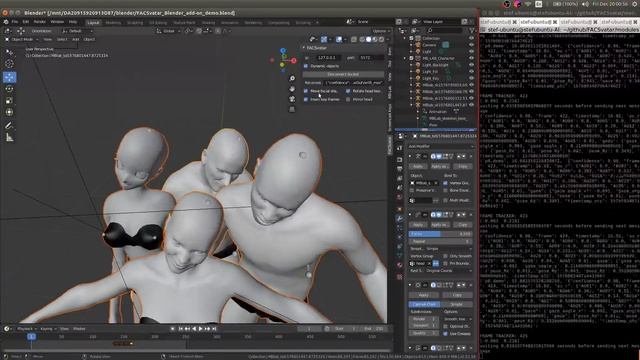The image size is (640, 360).
Task: Click the Disconnect Socket button in FACSvatar
Action: 343,74
